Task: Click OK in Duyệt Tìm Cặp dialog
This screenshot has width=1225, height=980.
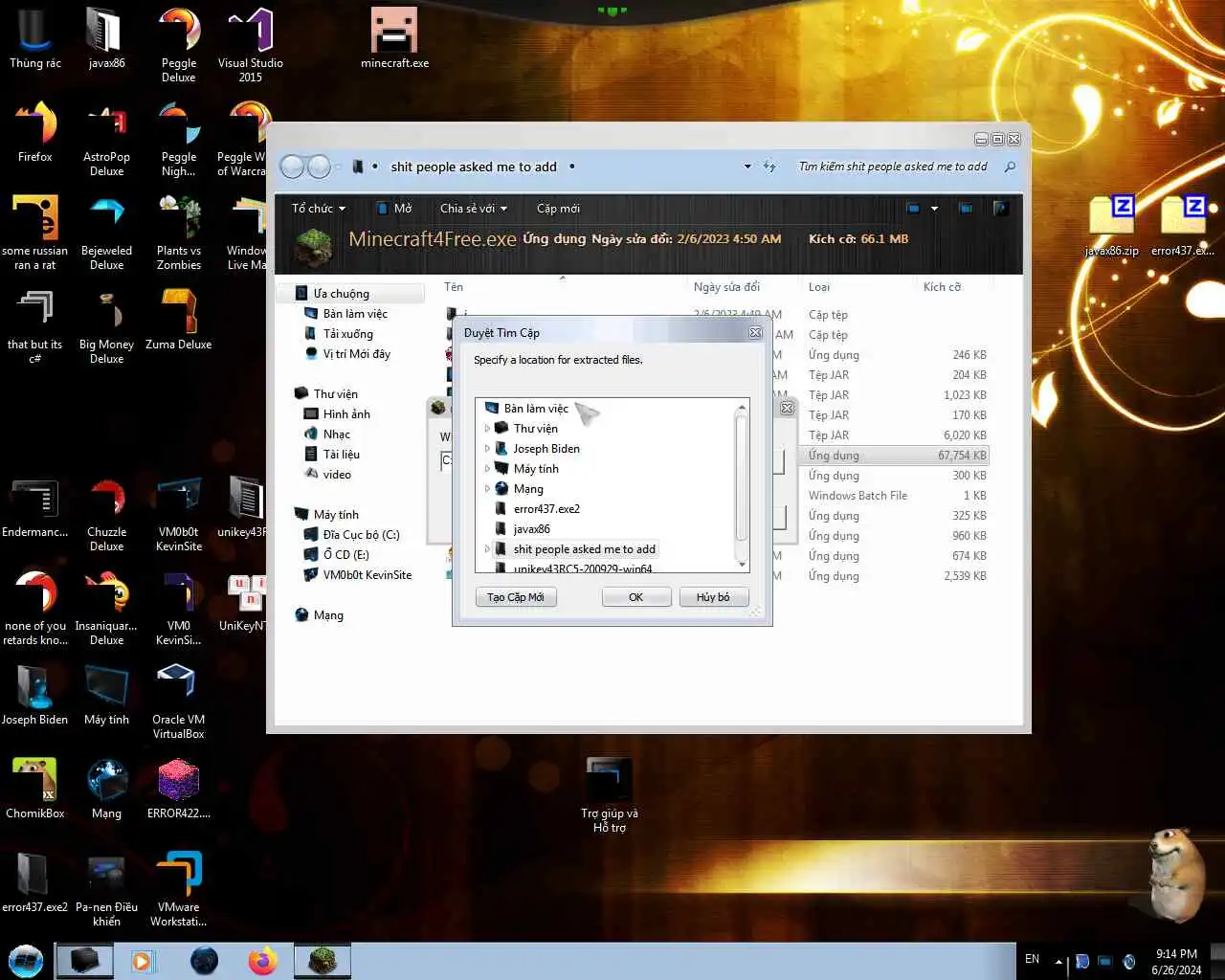Action: click(x=635, y=597)
